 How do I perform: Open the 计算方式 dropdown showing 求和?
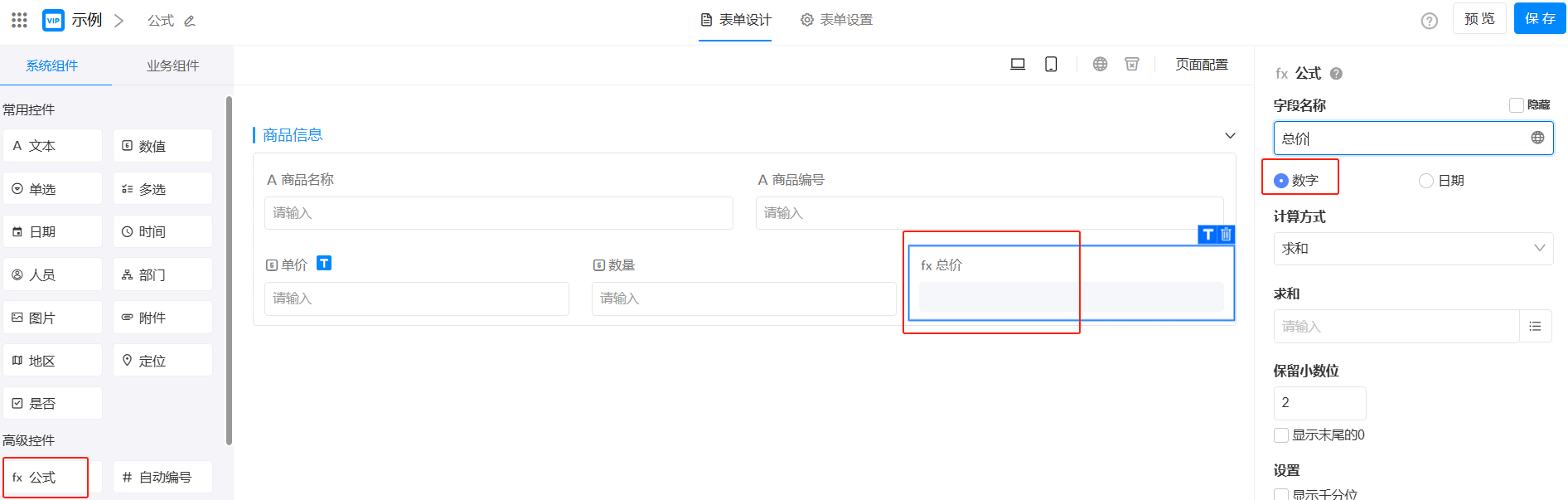pyautogui.click(x=1412, y=249)
